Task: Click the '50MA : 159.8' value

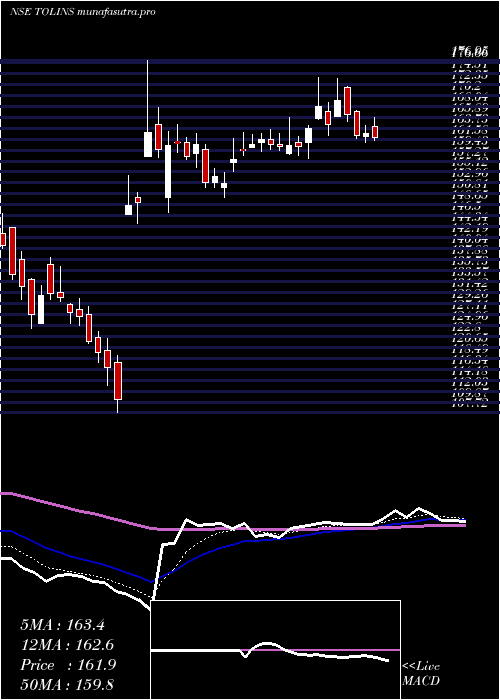Action: (67, 685)
